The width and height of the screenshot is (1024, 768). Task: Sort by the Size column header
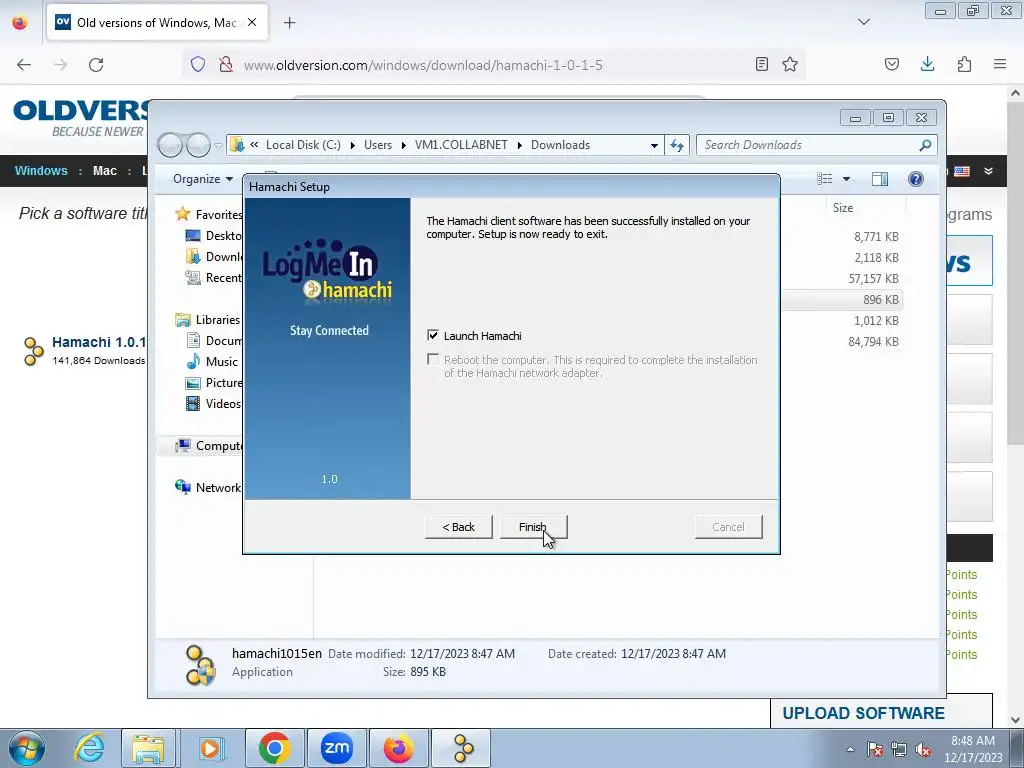click(x=842, y=208)
